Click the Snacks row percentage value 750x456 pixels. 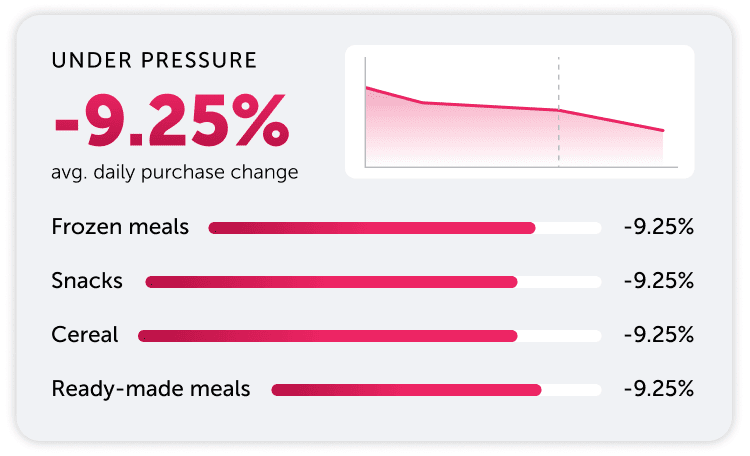coord(658,281)
